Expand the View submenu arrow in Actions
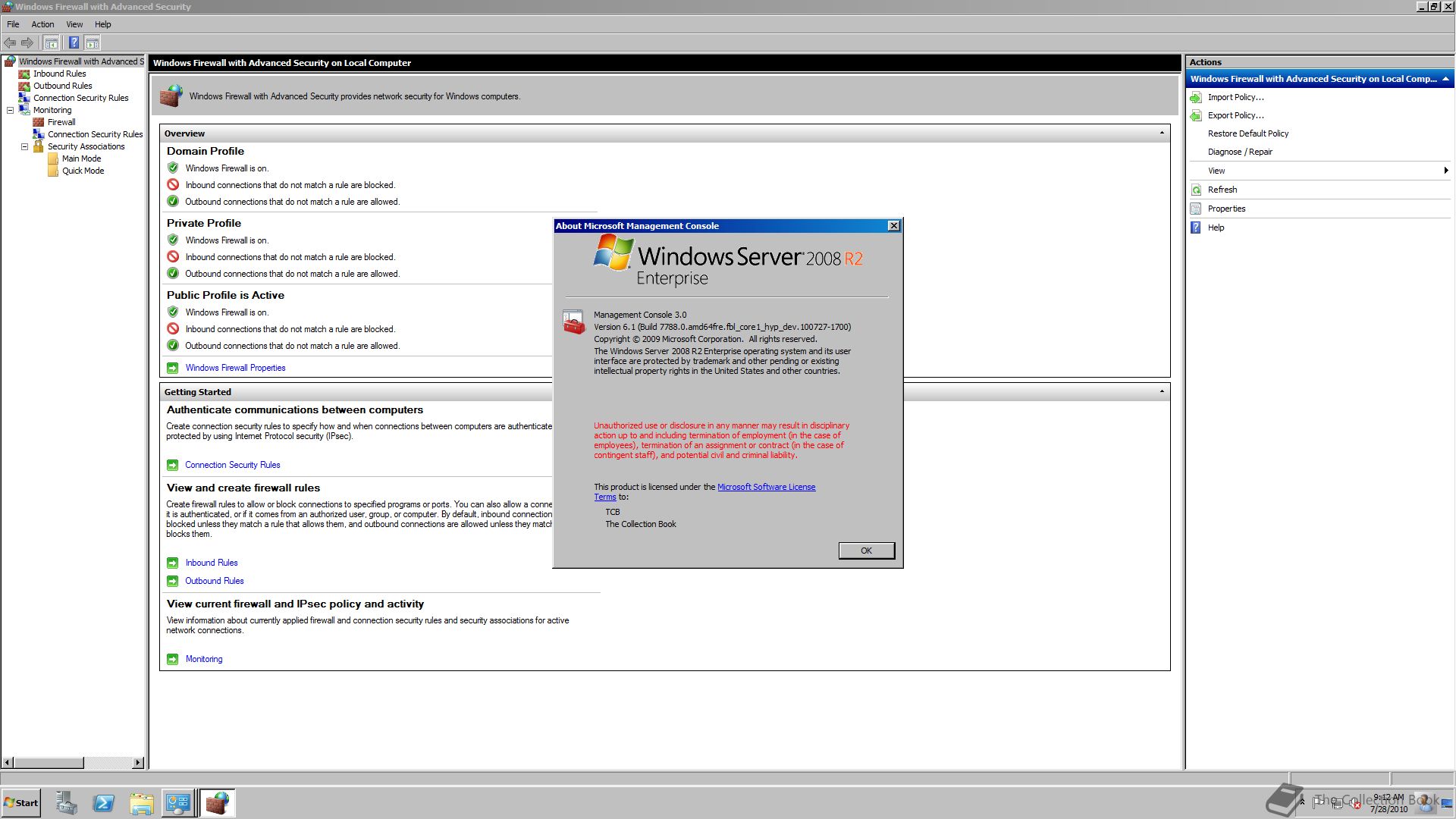The image size is (1456, 819). (1446, 171)
